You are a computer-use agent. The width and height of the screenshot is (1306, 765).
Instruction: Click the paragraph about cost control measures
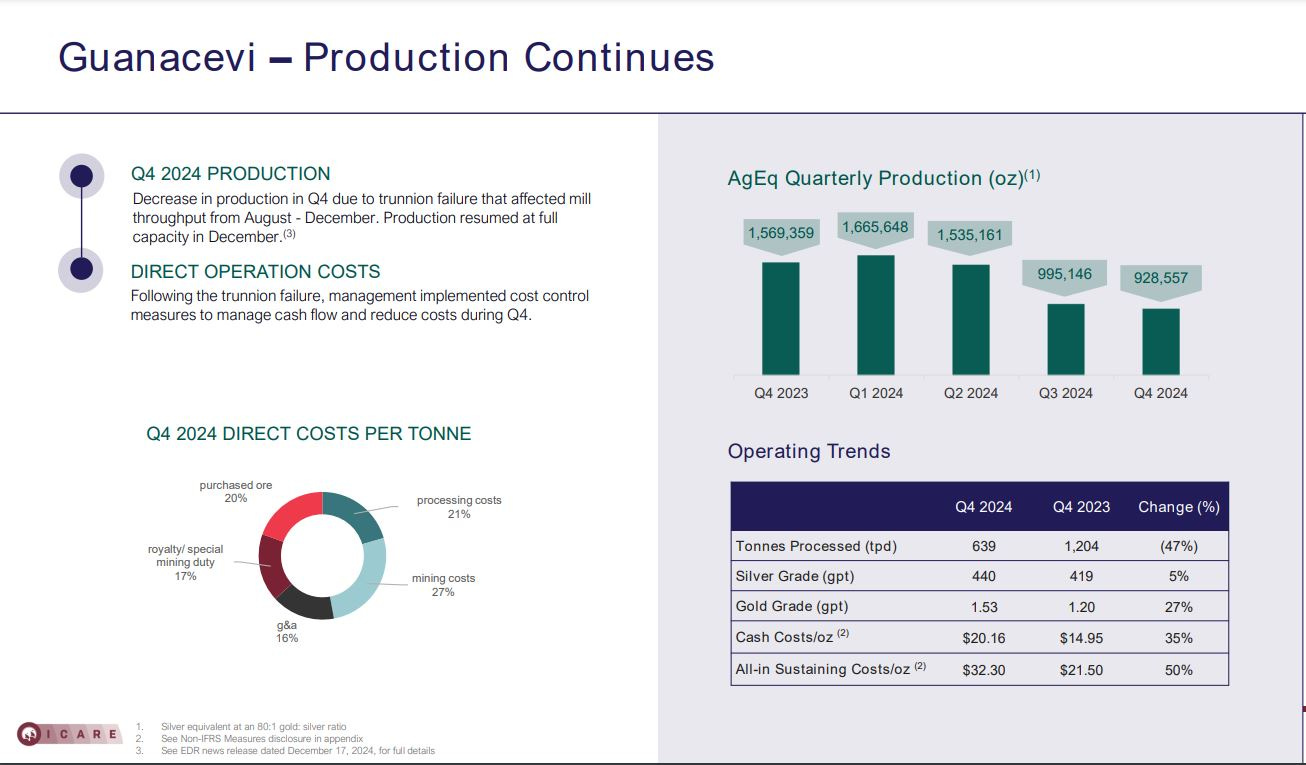point(360,305)
